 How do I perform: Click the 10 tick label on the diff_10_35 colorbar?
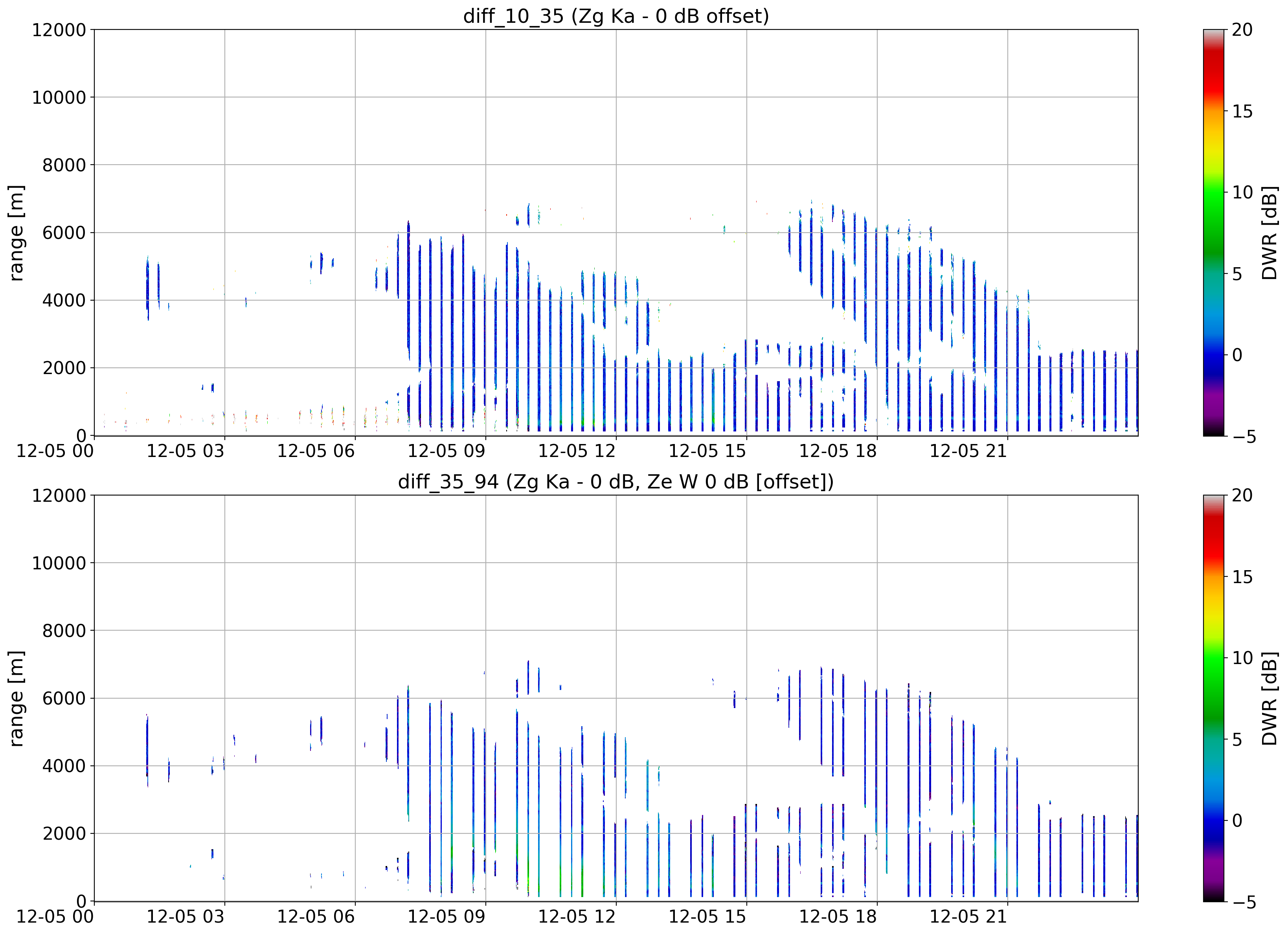1242,193
